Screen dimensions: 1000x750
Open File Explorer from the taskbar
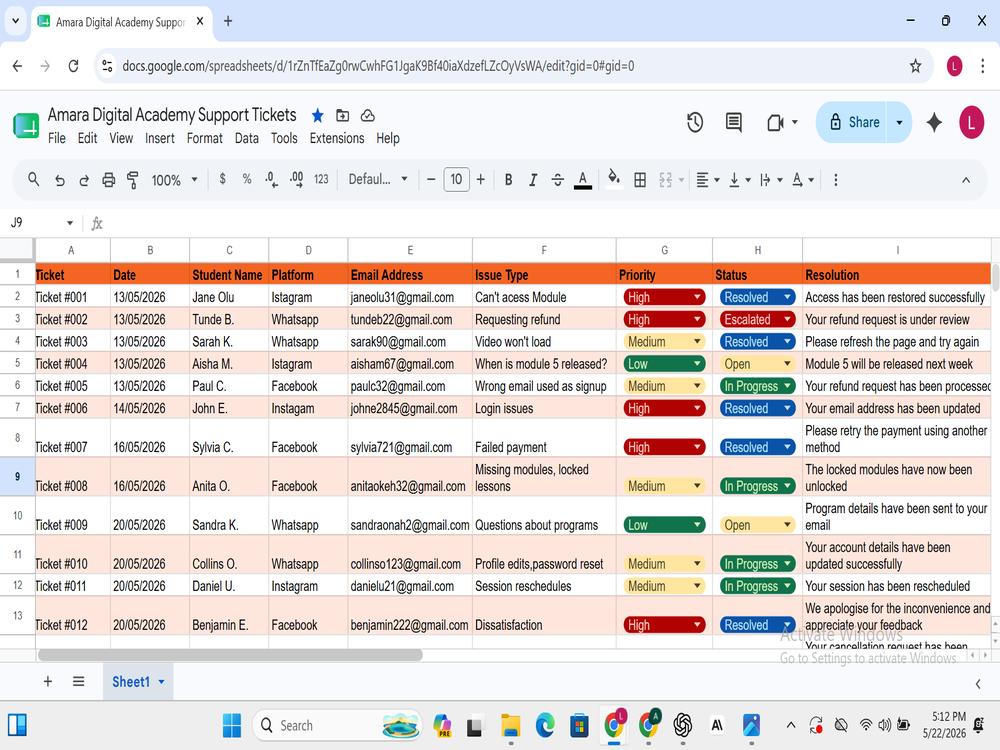tap(510, 725)
